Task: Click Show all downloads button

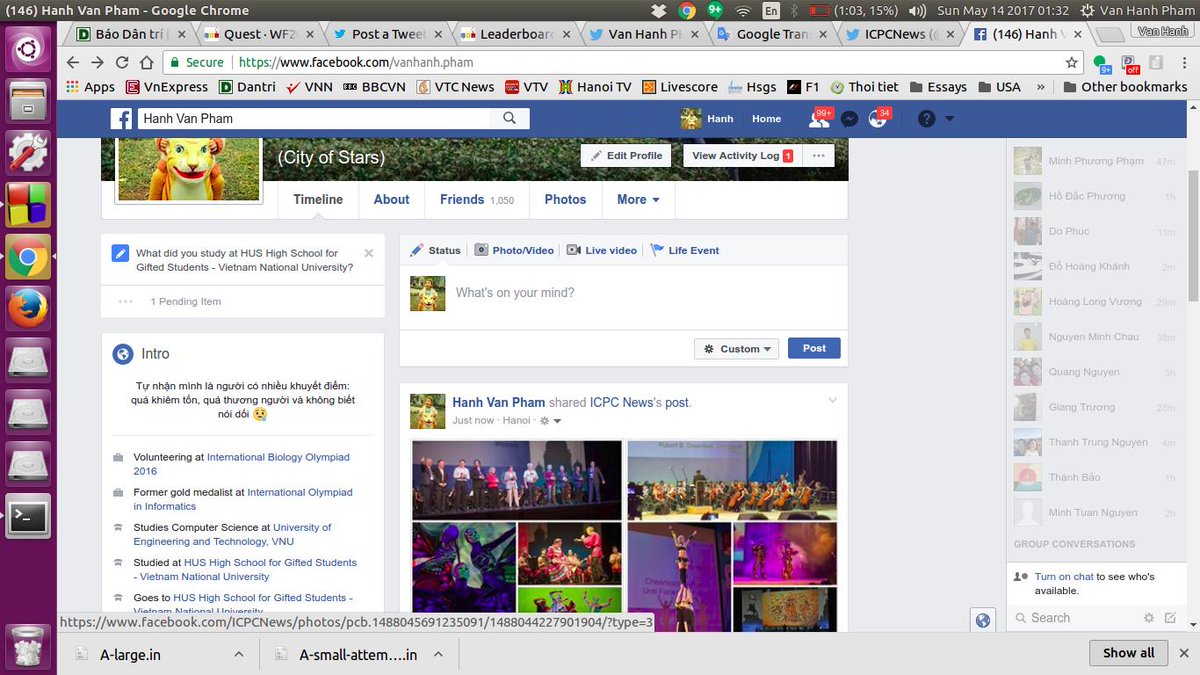Action: (x=1129, y=653)
